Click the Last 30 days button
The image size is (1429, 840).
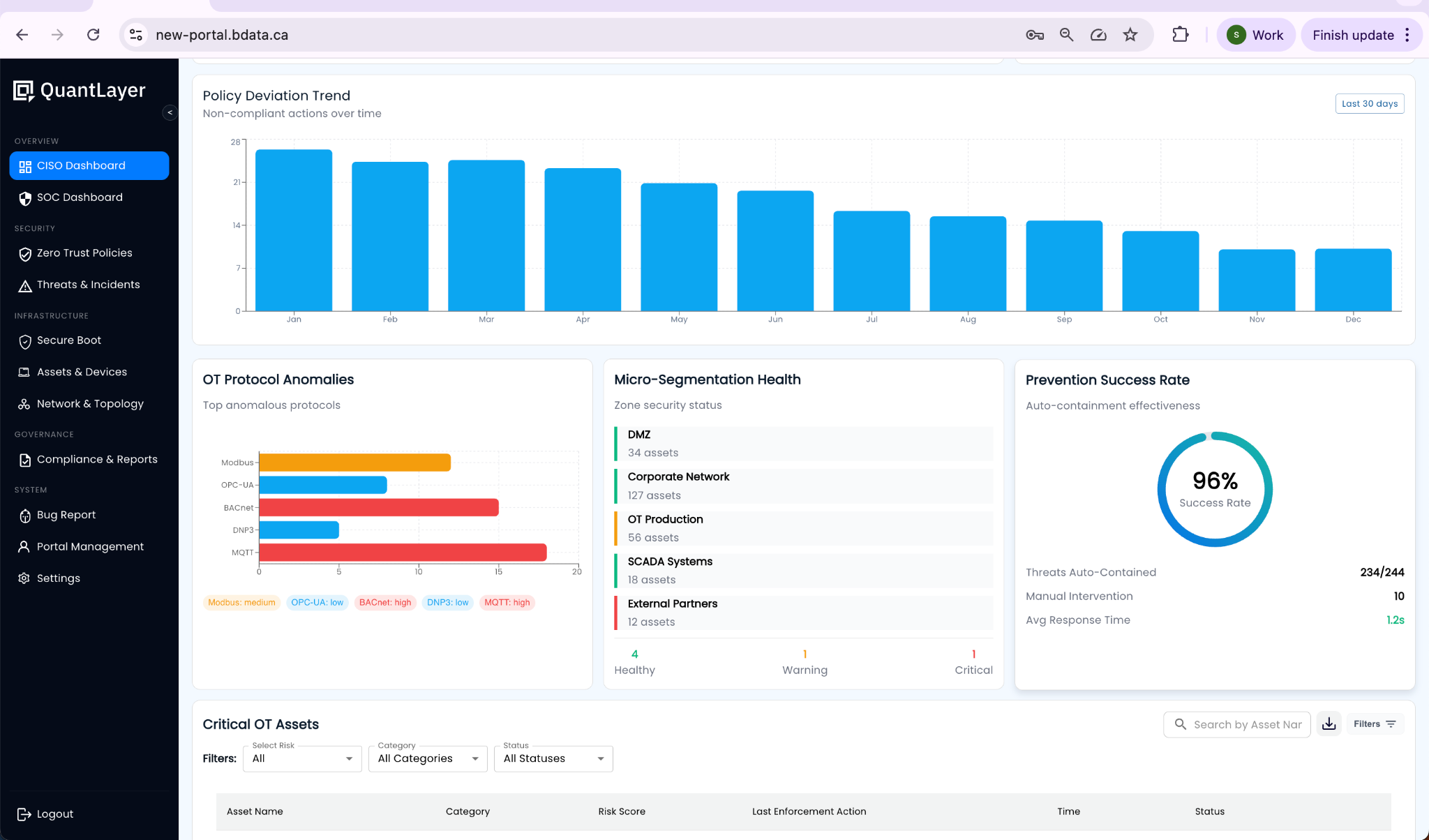1369,104
